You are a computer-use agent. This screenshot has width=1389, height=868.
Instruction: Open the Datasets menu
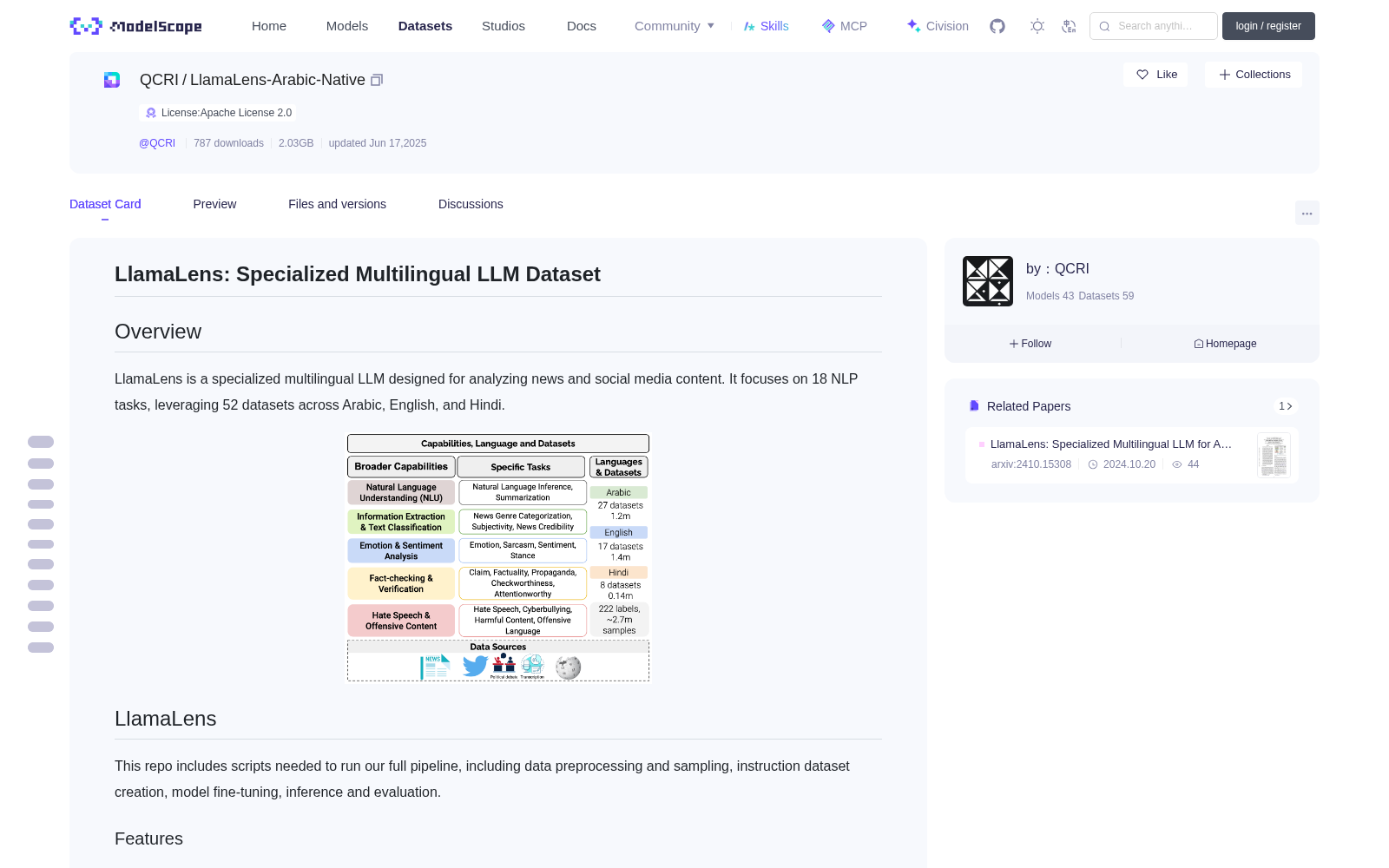coord(425,26)
